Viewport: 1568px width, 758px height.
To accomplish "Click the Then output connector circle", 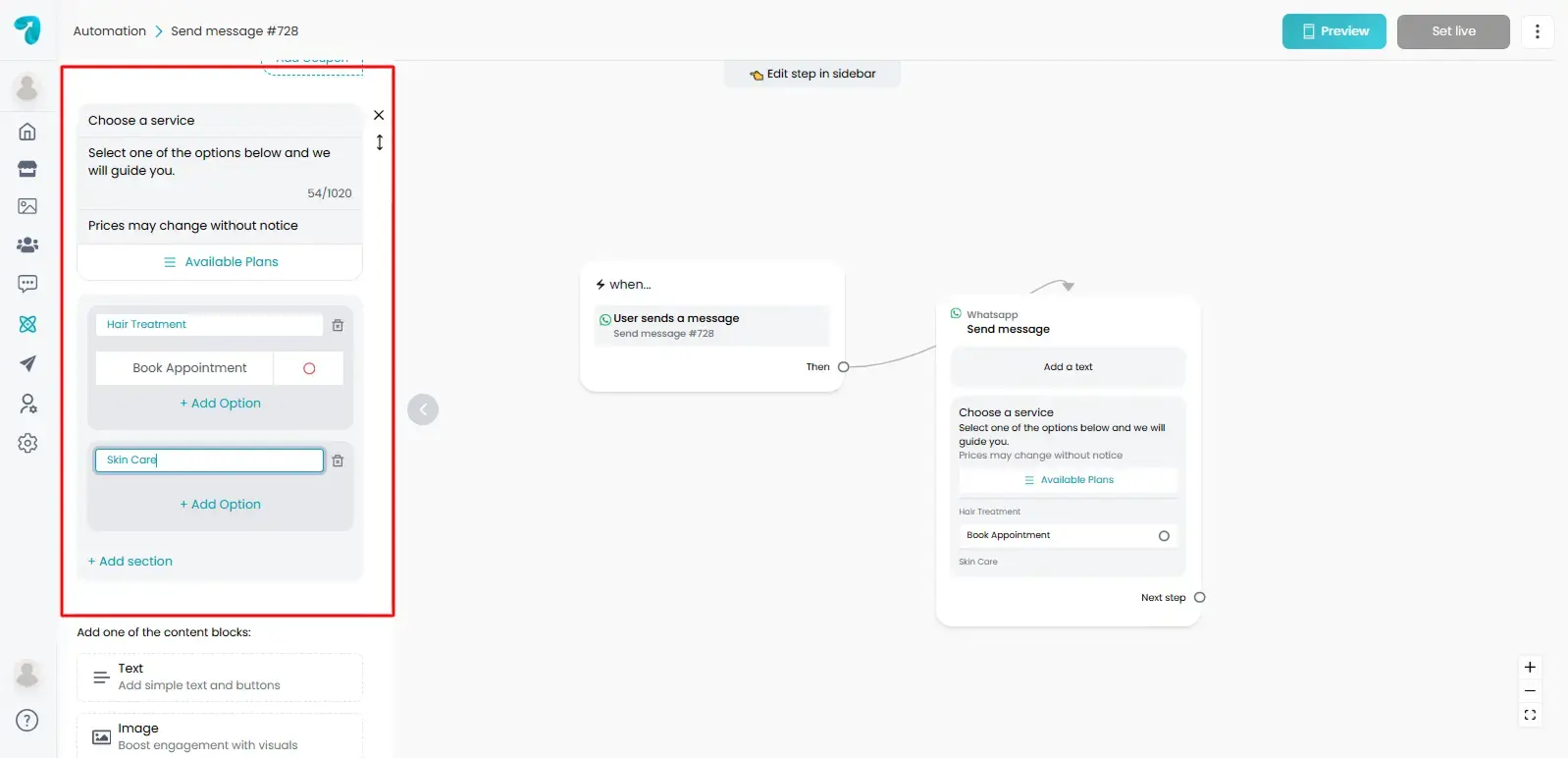I will 843,367.
